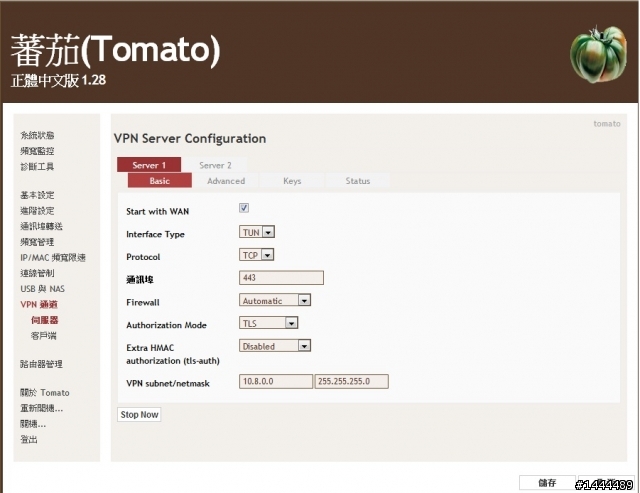Open 連線管制 in sidebar
Screen dimensions: 640x493
[37, 273]
